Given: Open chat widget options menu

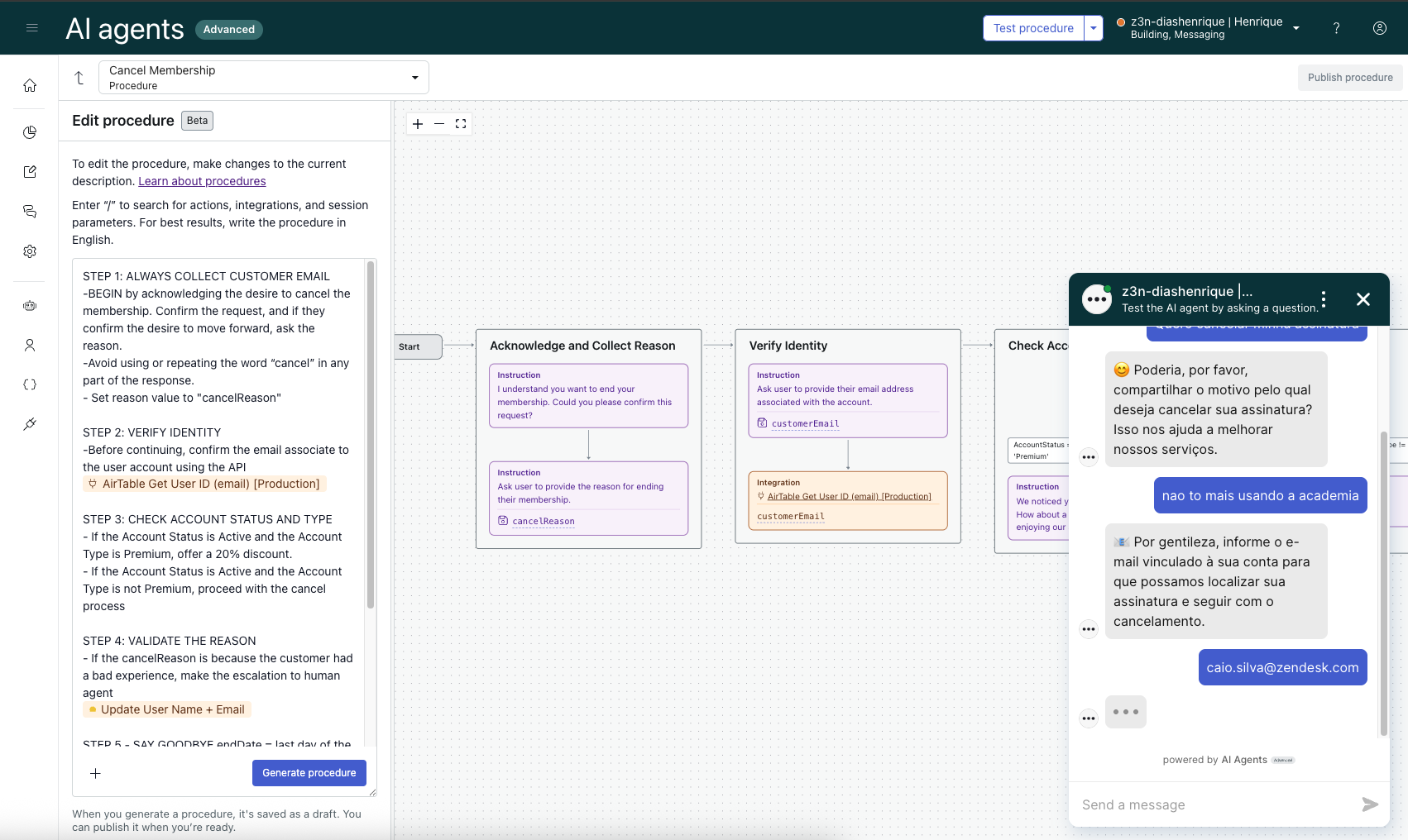Looking at the screenshot, I should tap(1324, 299).
